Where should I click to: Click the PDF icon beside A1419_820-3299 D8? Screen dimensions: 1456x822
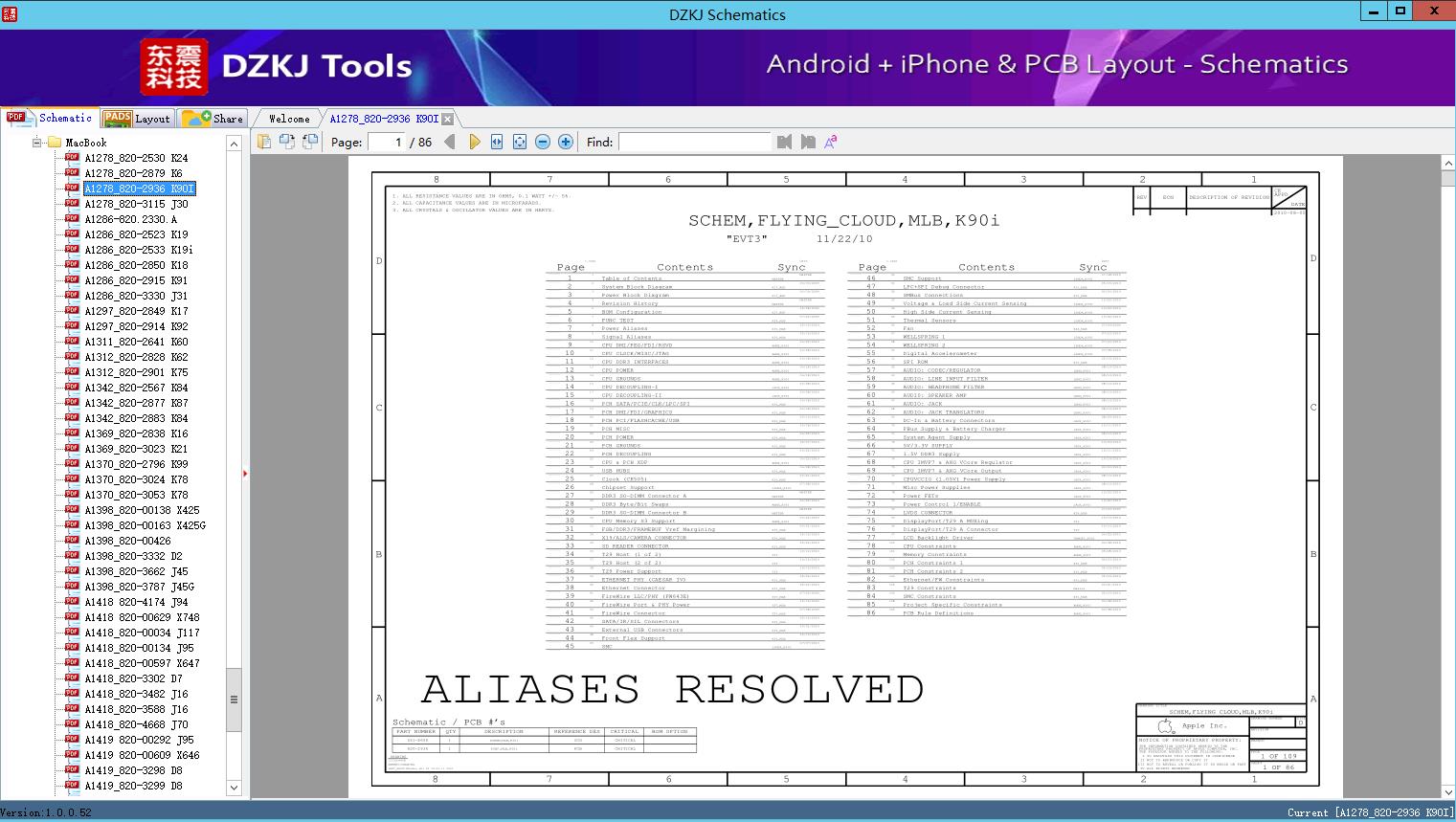coord(72,786)
